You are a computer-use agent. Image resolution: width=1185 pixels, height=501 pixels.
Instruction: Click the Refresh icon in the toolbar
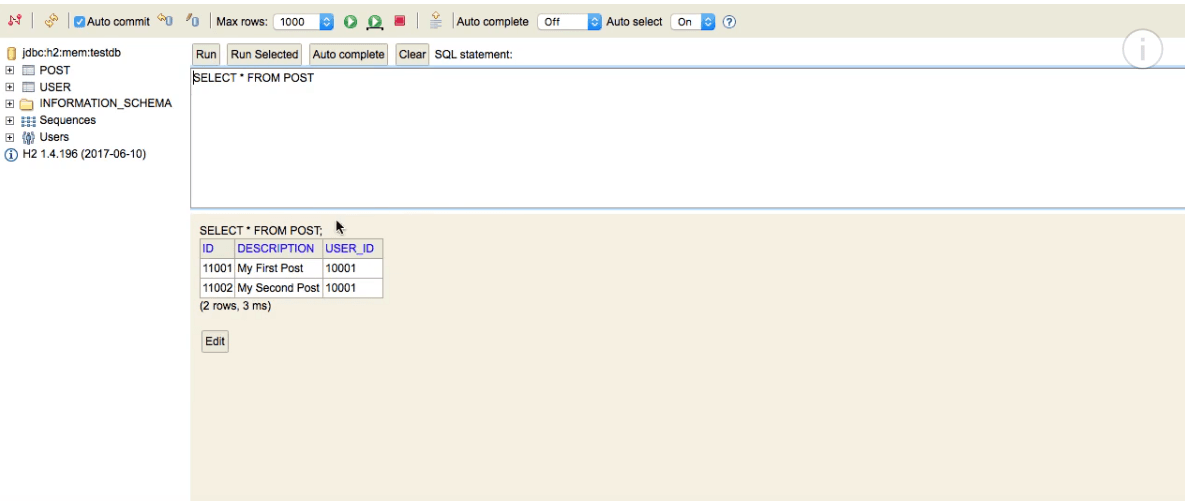pos(51,21)
